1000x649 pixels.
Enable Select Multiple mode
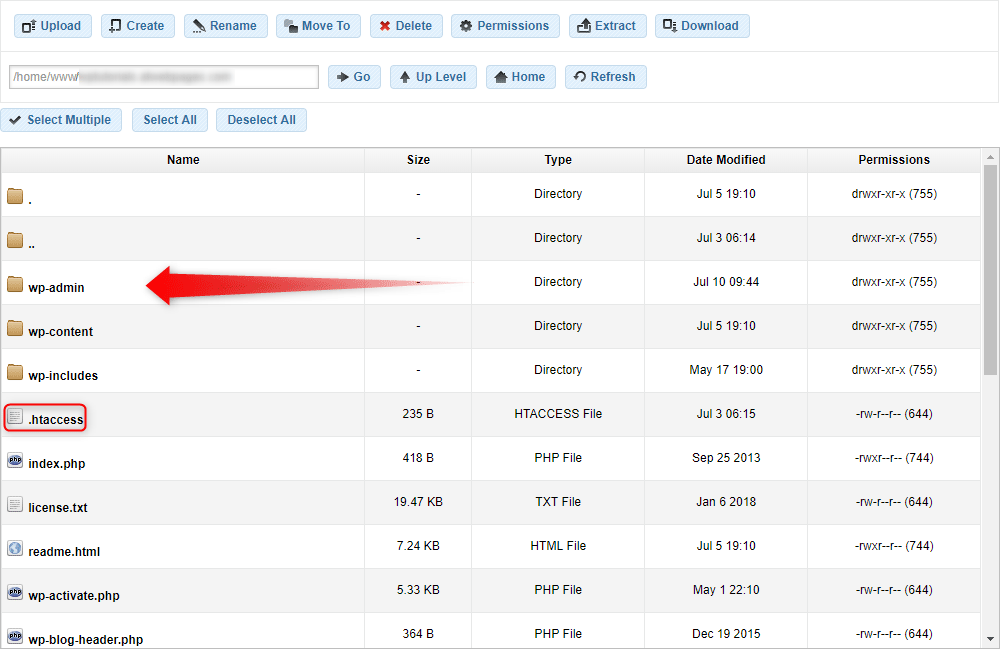(x=61, y=120)
